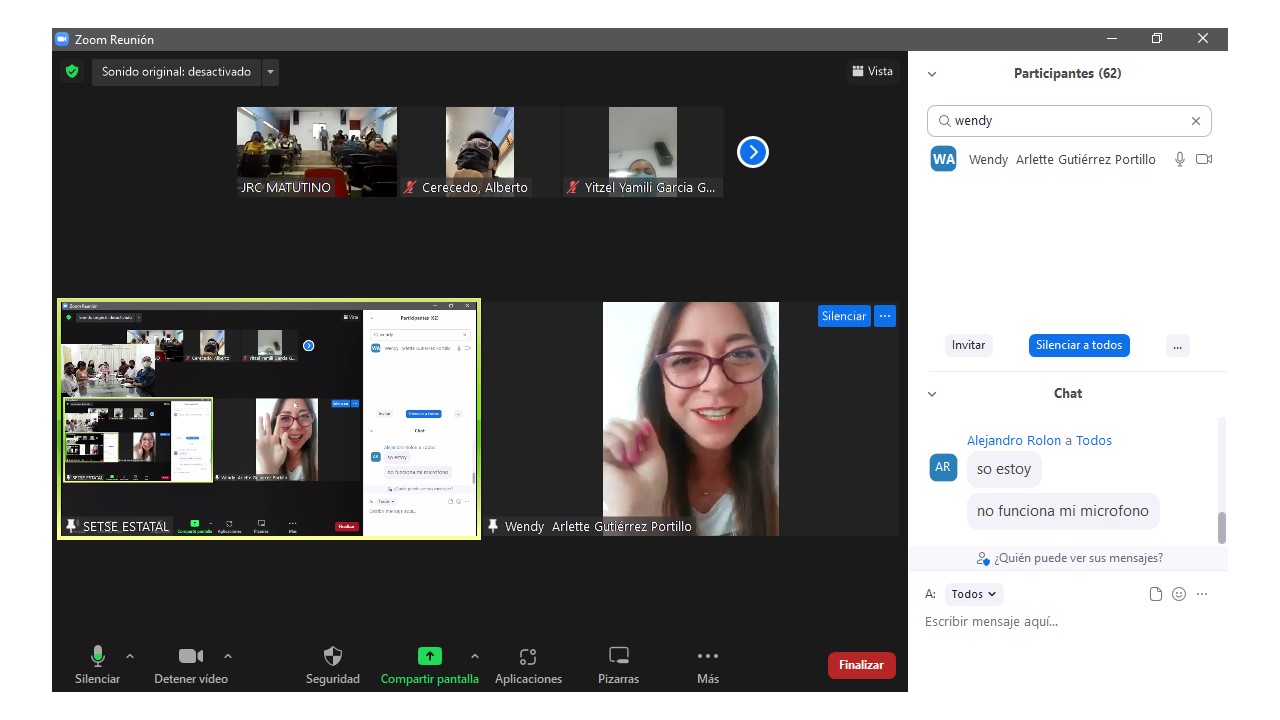This screenshot has width=1280, height=720.
Task: Expand the Sonido original dropdown arrow
Action: click(270, 72)
